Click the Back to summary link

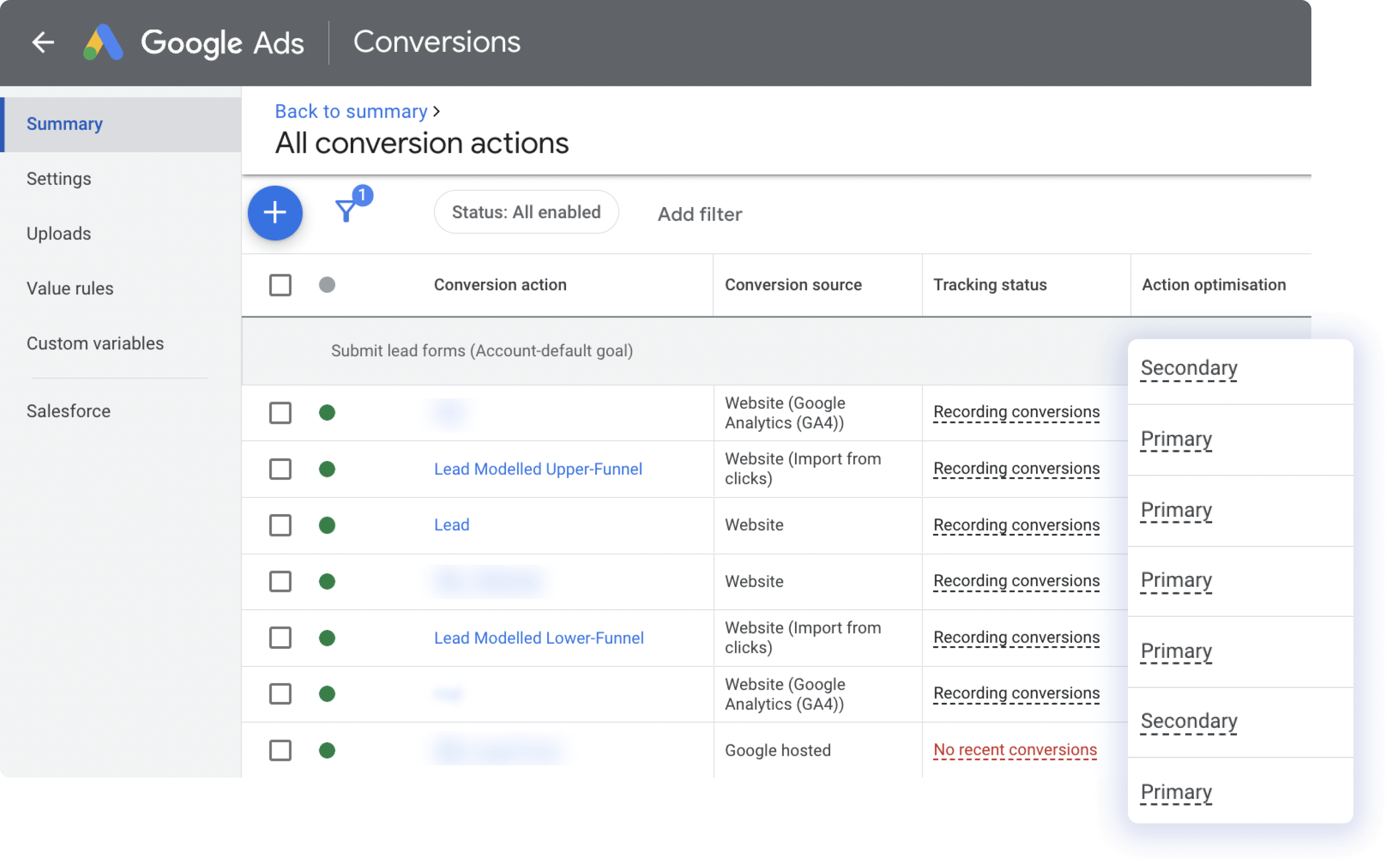click(351, 111)
